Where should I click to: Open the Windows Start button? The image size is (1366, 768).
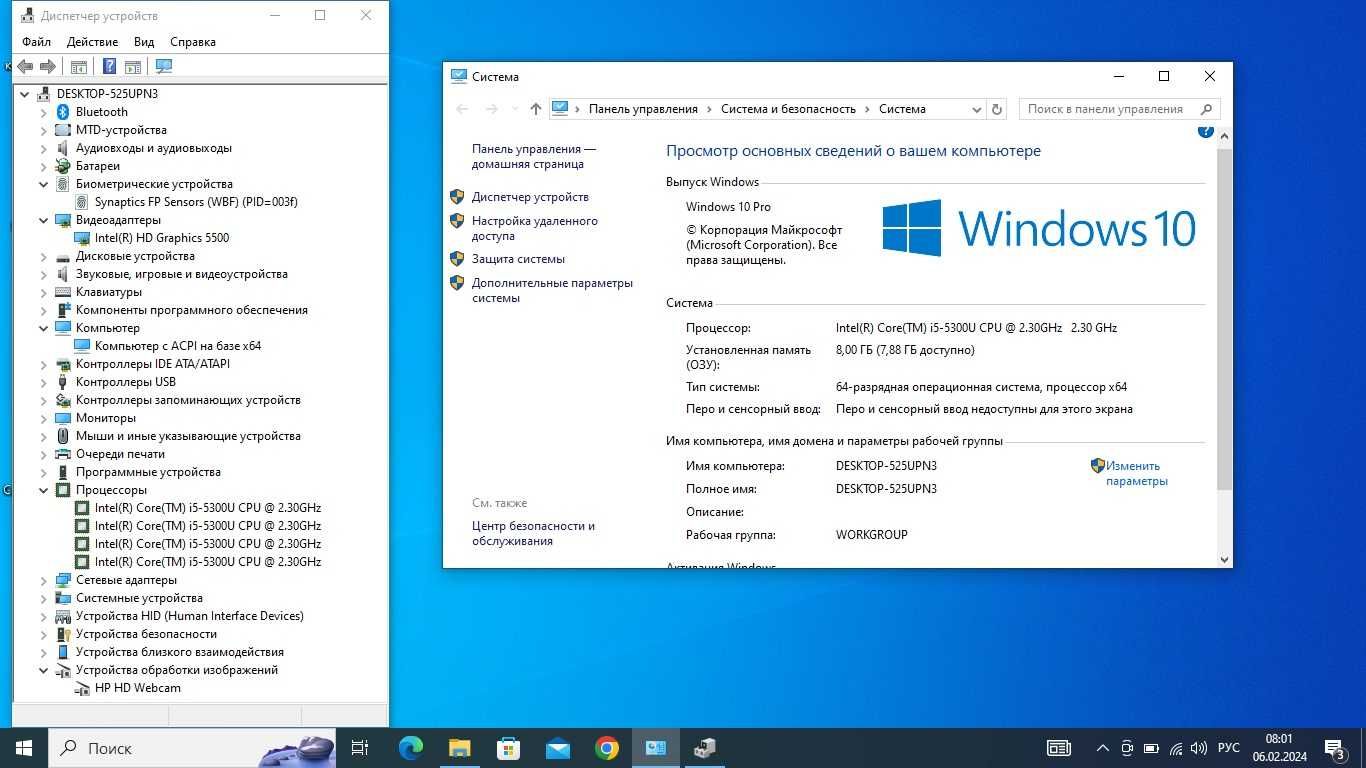[24, 748]
